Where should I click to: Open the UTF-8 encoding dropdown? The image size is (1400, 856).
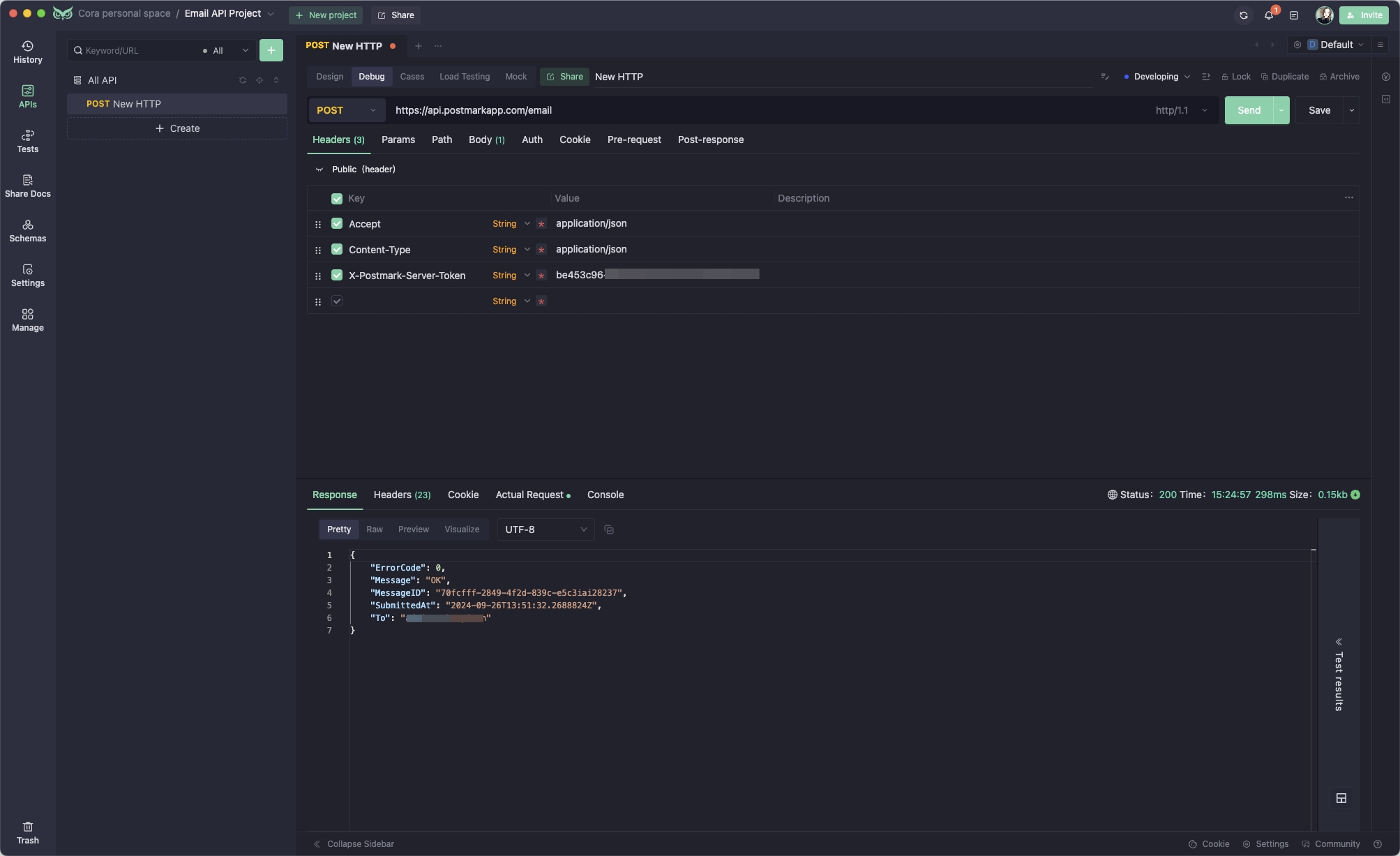tap(545, 530)
